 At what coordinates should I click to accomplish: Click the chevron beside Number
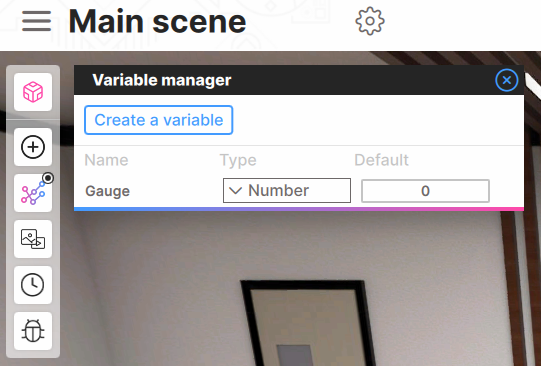235,190
